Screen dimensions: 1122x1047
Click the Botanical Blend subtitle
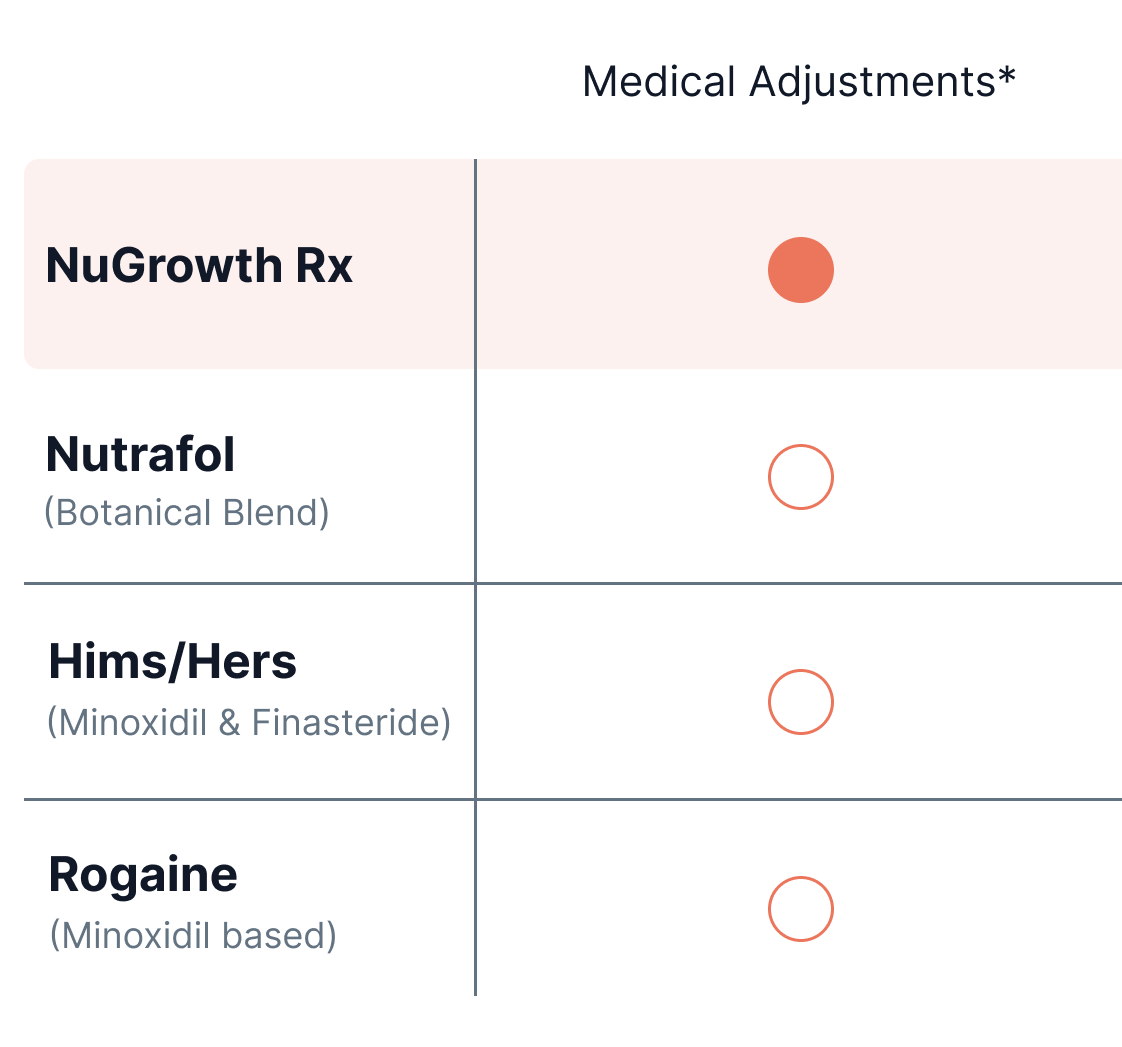187,512
